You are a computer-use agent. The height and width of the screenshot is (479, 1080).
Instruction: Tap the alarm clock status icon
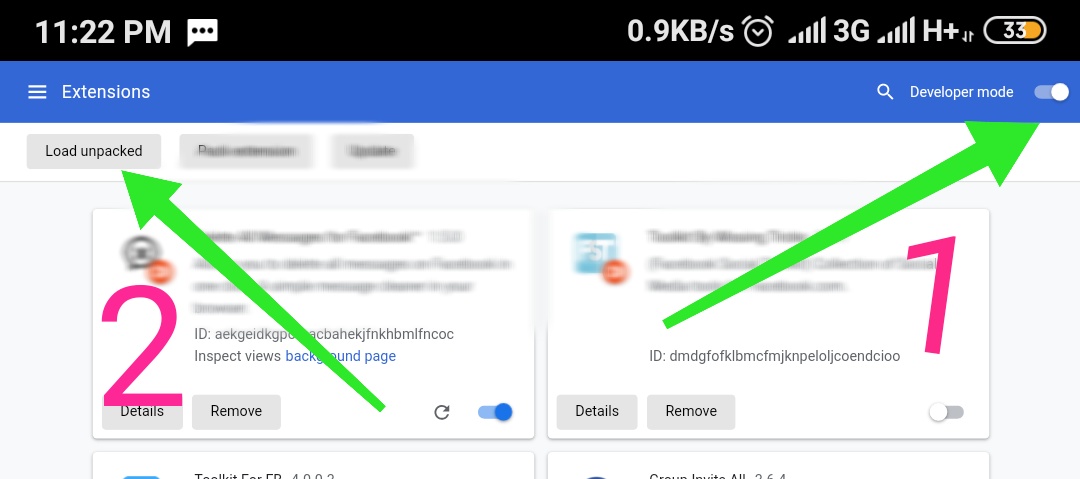758,32
